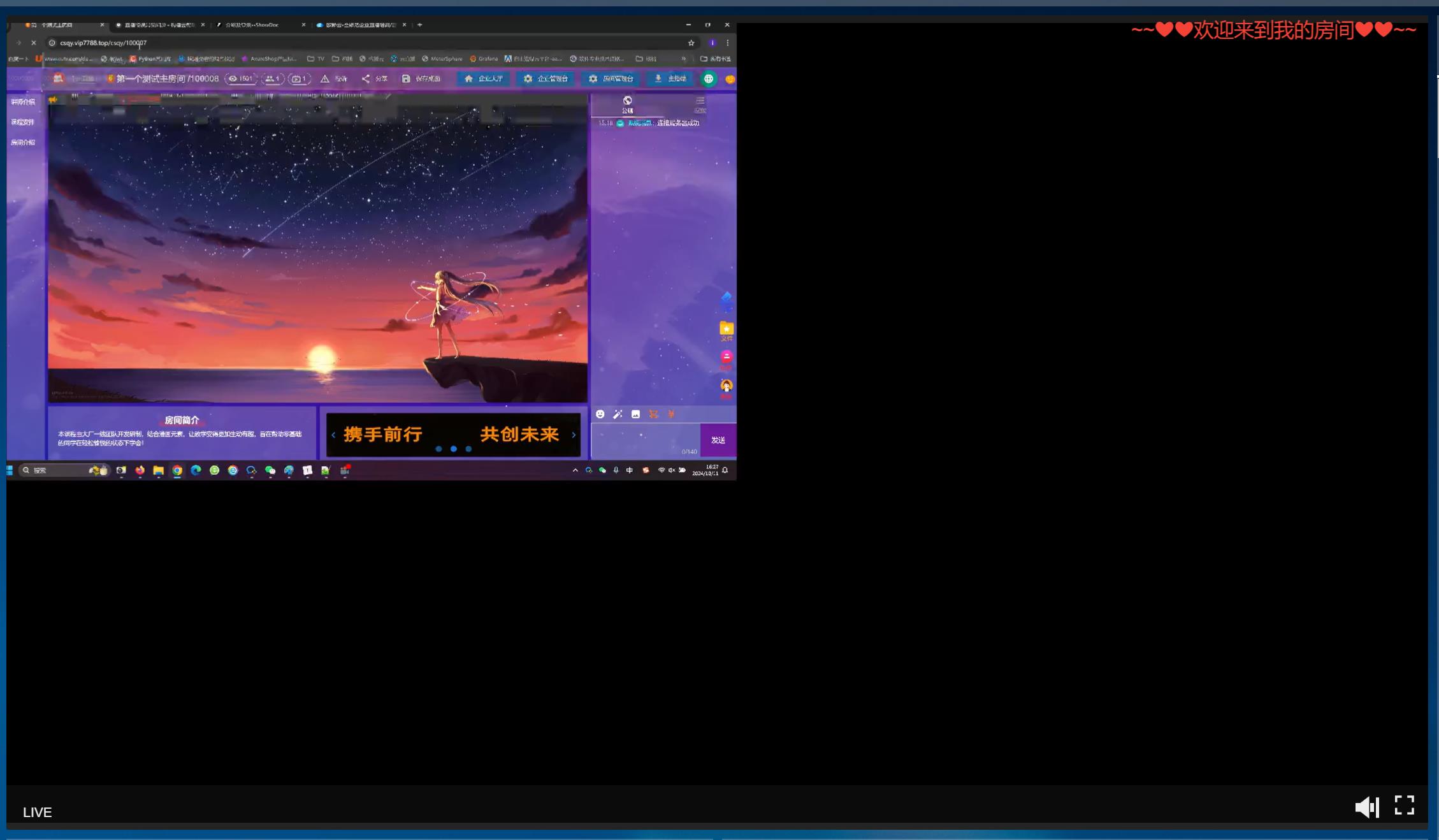Image resolution: width=1439 pixels, height=840 pixels.
Task: Select the third banner carousel dot
Action: point(468,449)
